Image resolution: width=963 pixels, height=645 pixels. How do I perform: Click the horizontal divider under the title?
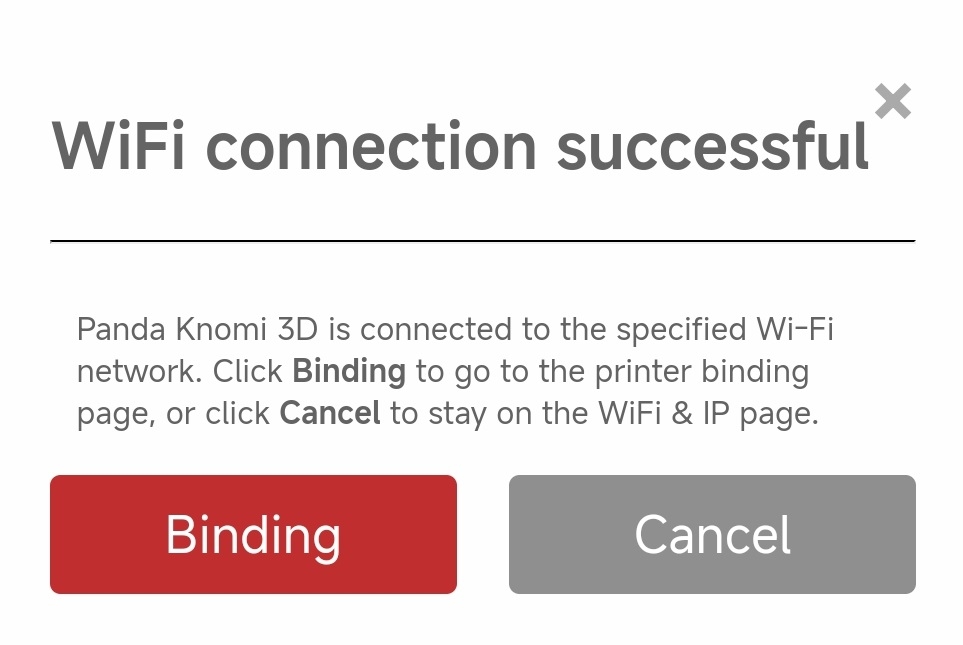(x=482, y=241)
